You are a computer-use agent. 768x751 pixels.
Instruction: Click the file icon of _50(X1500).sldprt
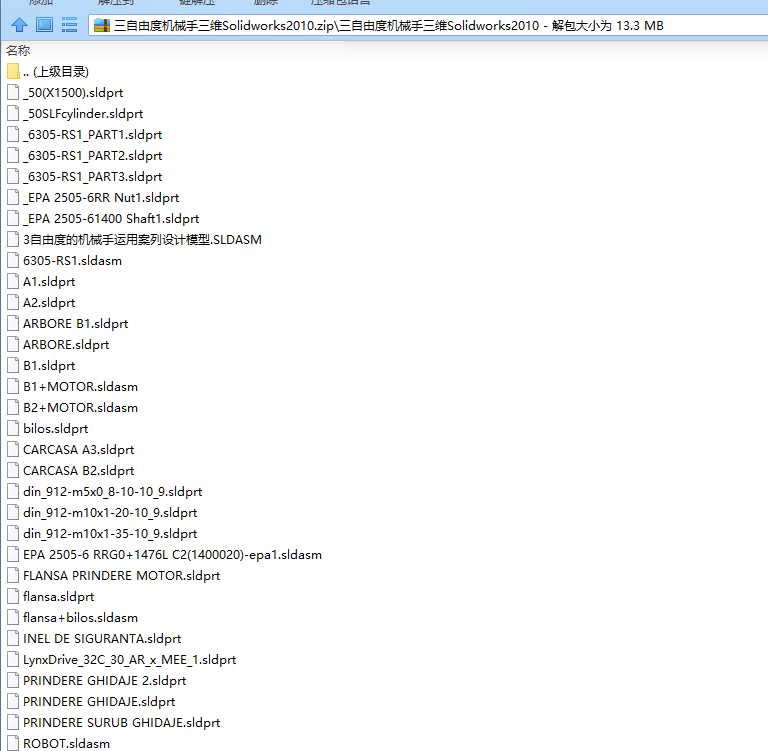point(13,92)
